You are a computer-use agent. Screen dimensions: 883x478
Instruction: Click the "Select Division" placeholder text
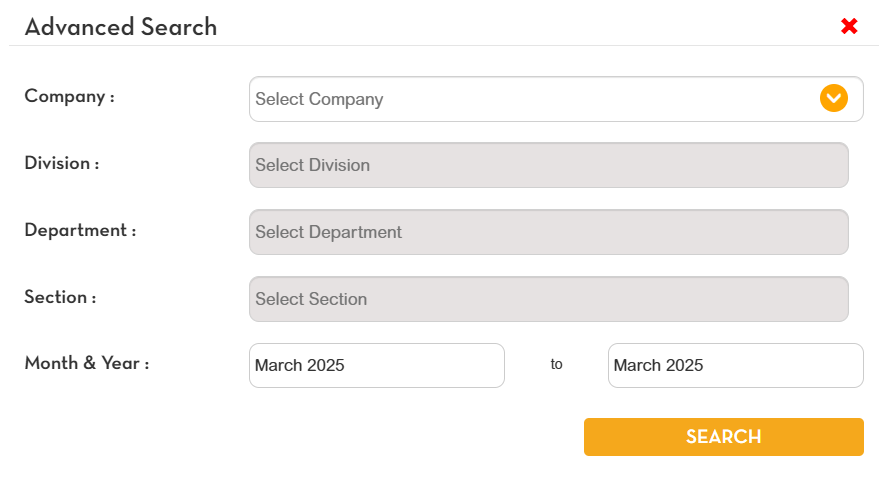(x=312, y=165)
